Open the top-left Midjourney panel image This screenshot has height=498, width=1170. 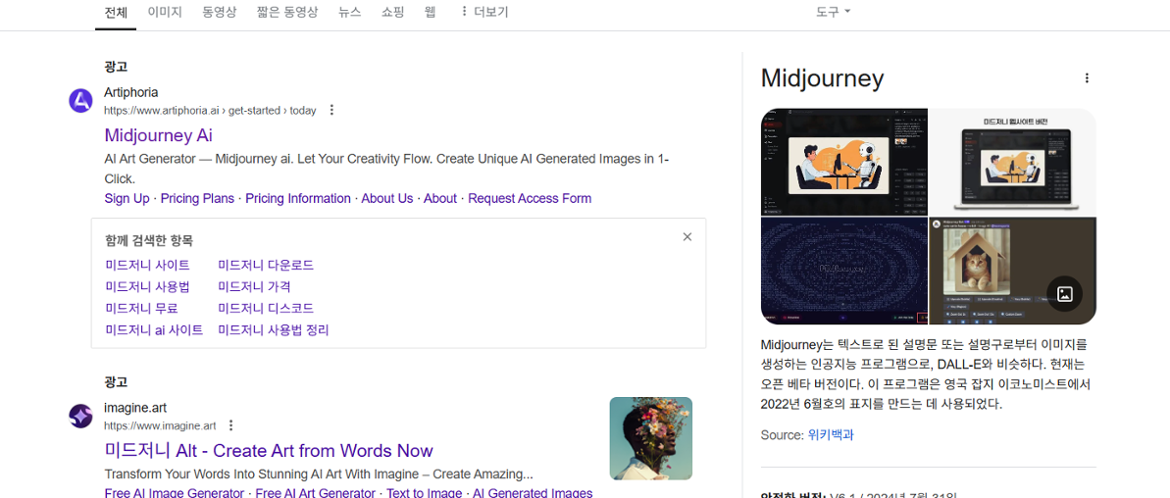click(x=844, y=161)
